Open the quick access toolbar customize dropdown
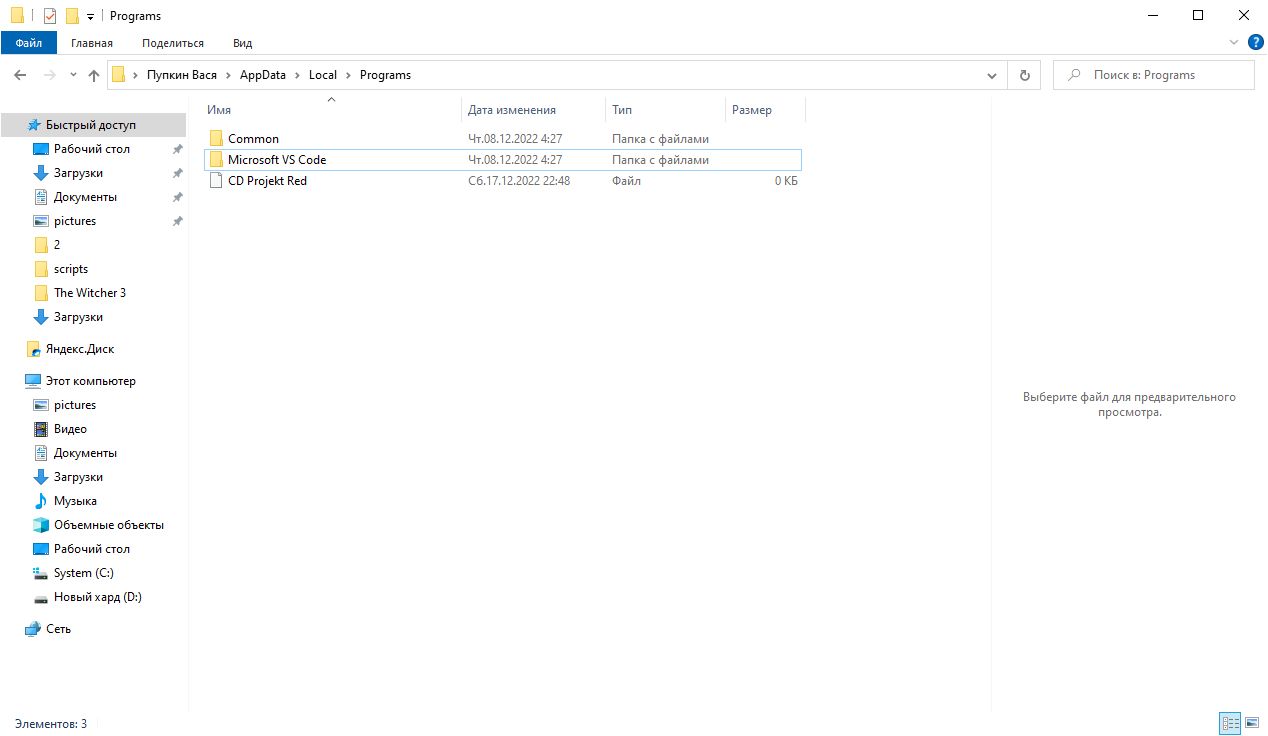The width and height of the screenshot is (1268, 736). pos(90,17)
